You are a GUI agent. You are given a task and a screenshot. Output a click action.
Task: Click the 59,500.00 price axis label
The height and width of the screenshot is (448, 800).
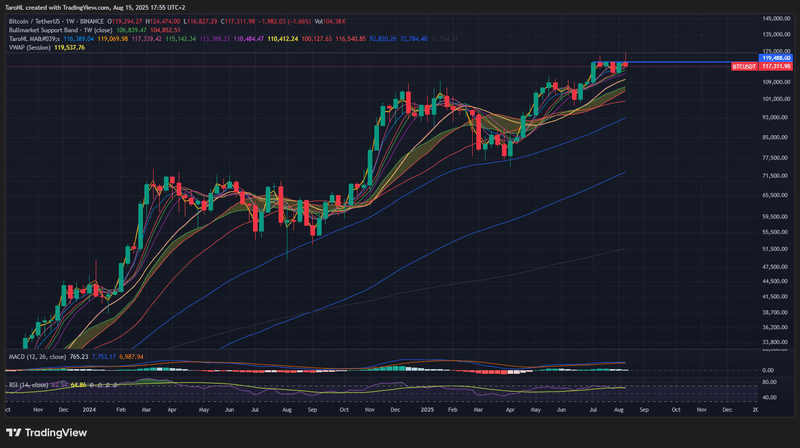click(776, 216)
